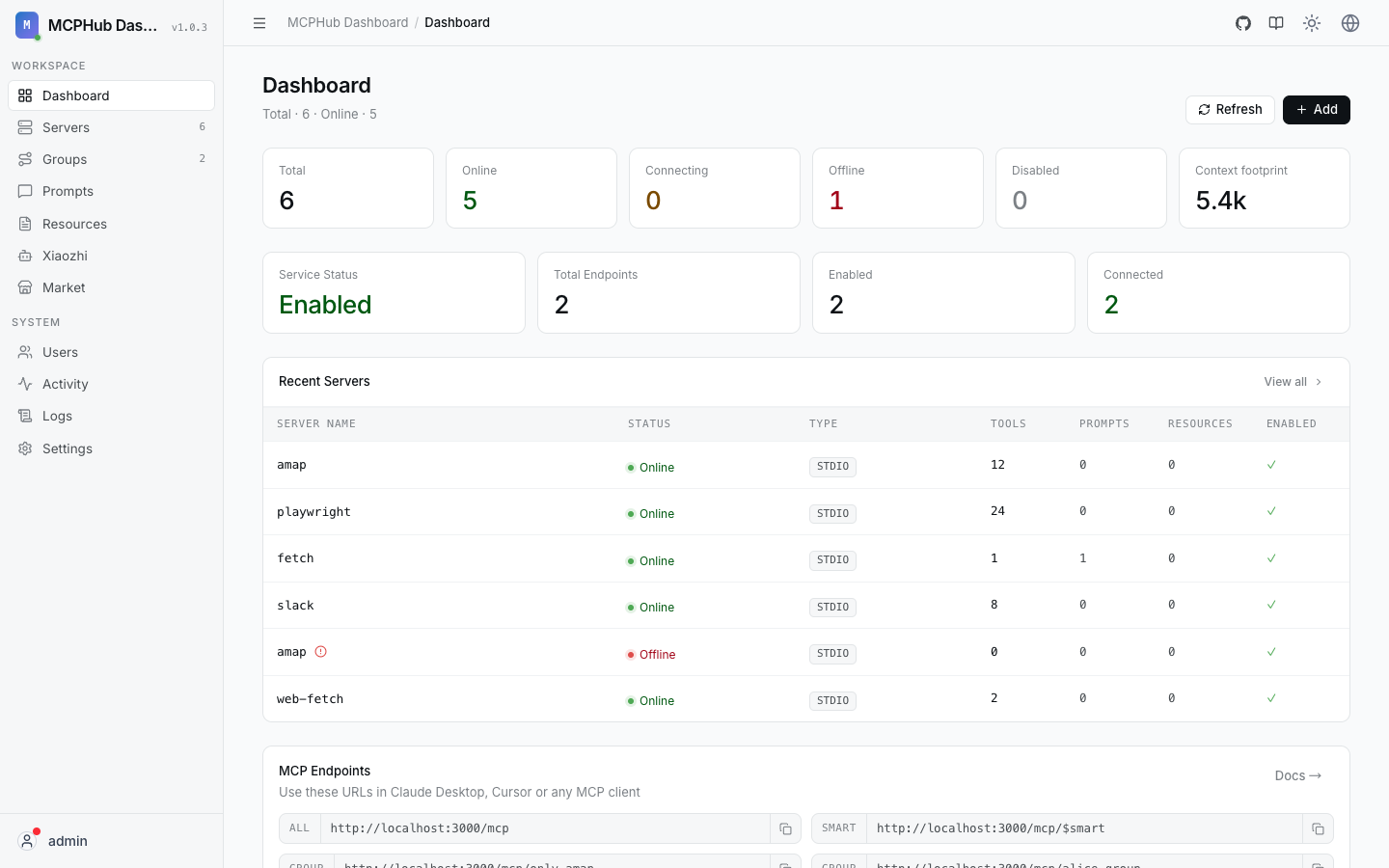Open Docs arrow link

click(x=1298, y=775)
